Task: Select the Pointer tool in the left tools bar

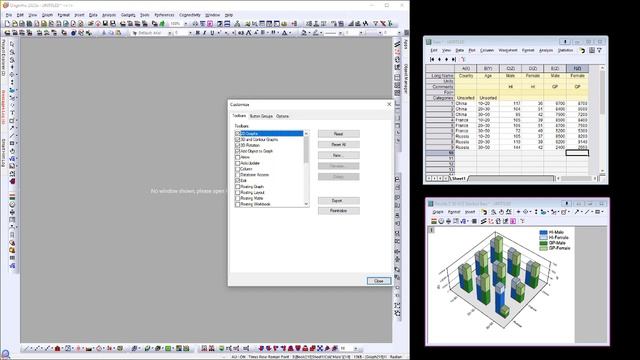Action: 12,44
